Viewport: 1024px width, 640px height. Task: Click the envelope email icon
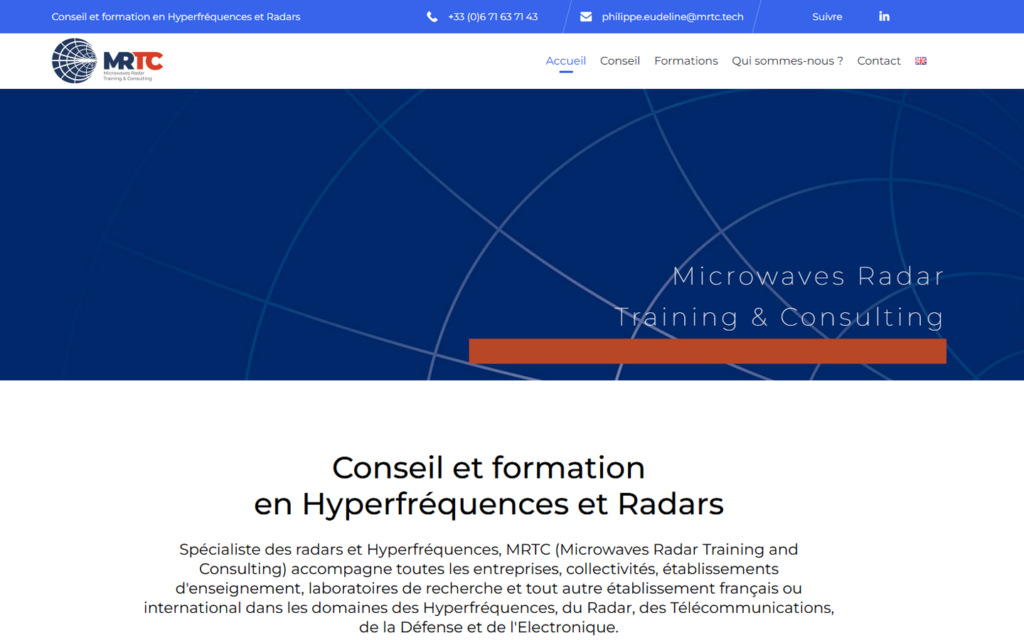click(586, 17)
